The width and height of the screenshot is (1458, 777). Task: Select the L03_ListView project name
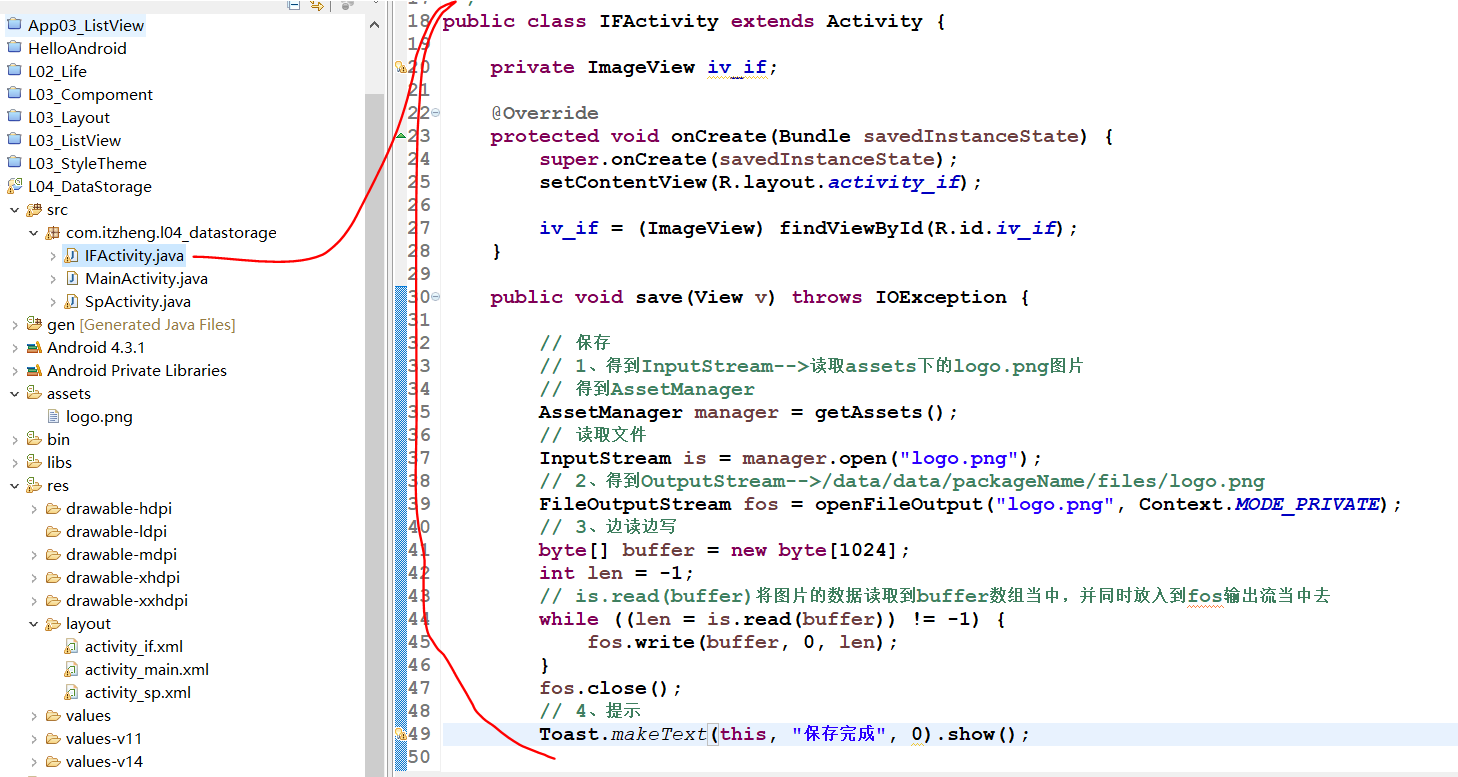[x=74, y=141]
